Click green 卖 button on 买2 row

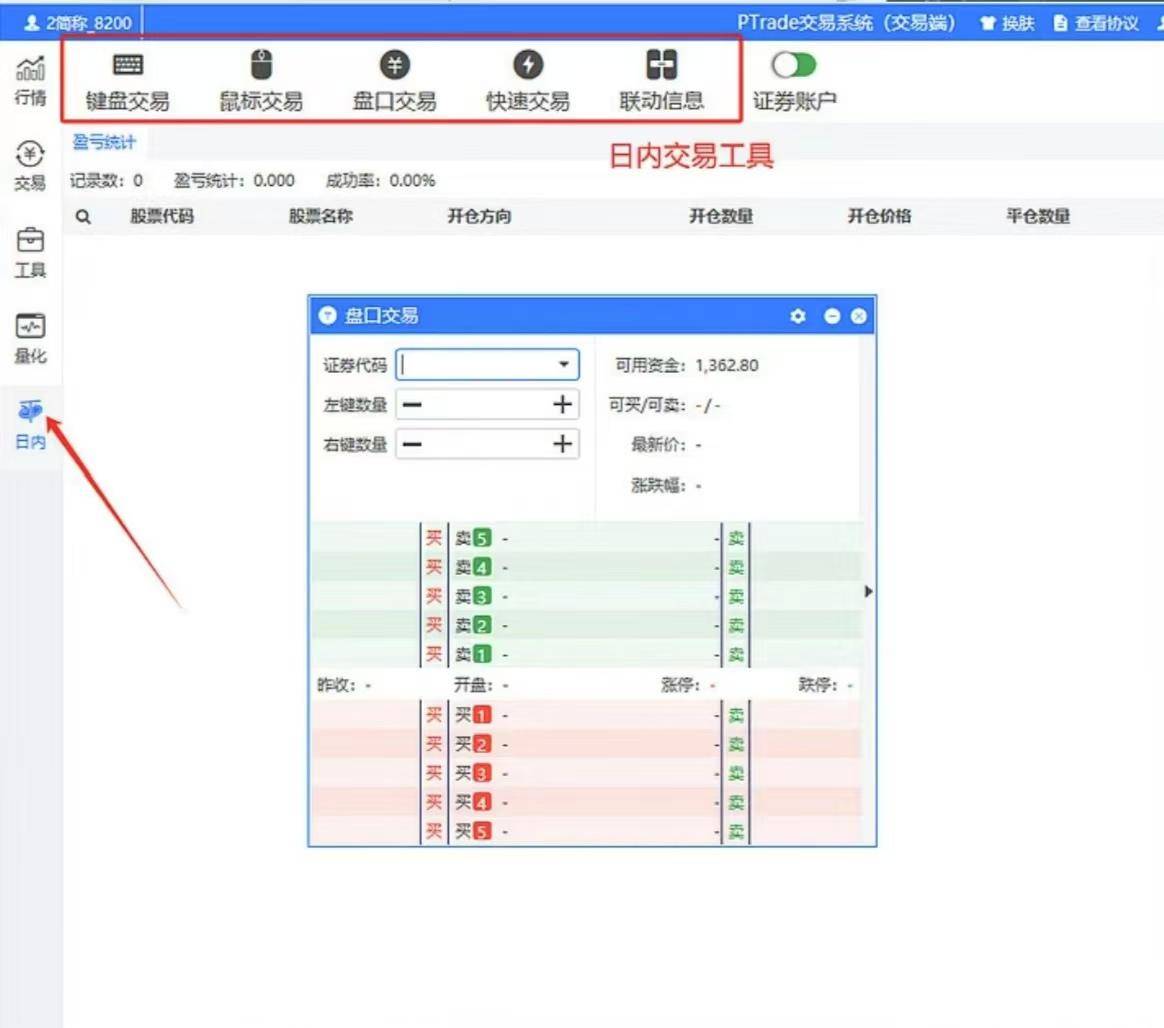[x=736, y=744]
